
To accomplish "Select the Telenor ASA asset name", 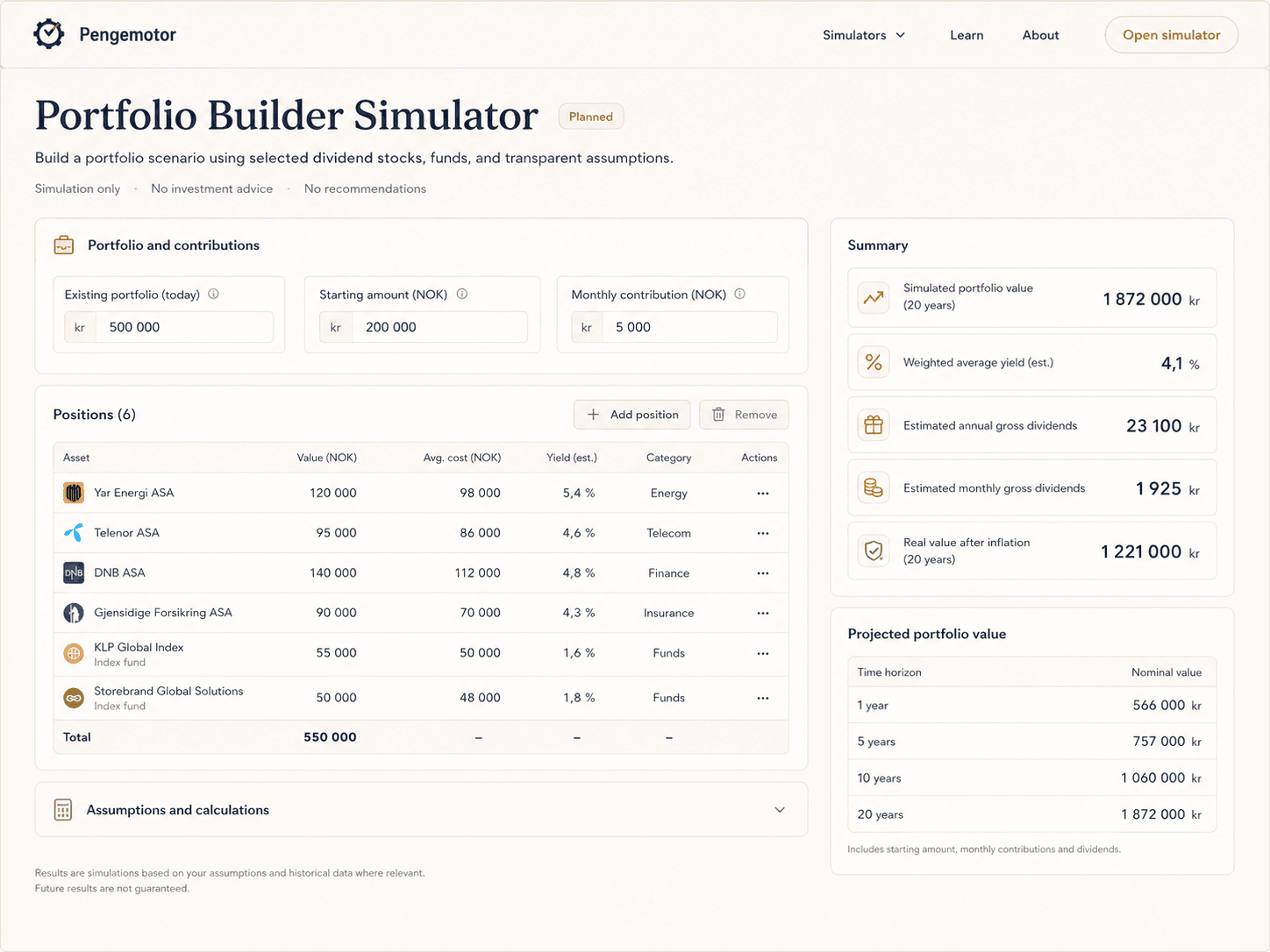I will click(126, 533).
